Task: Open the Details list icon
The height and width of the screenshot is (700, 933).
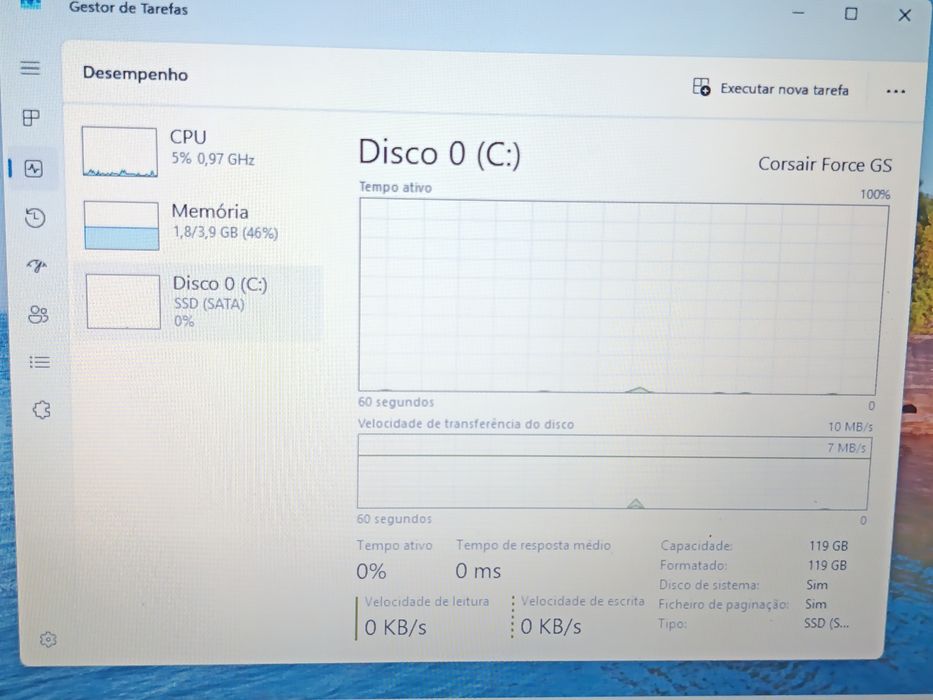Action: pyautogui.click(x=39, y=362)
